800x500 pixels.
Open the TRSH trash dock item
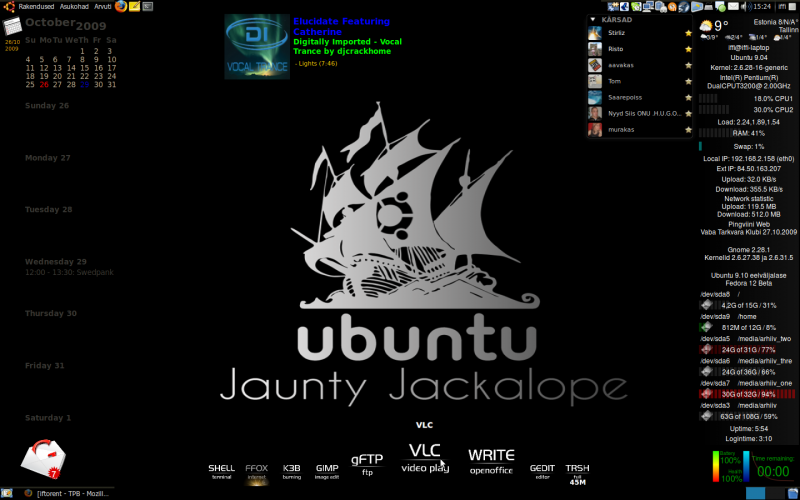577,474
